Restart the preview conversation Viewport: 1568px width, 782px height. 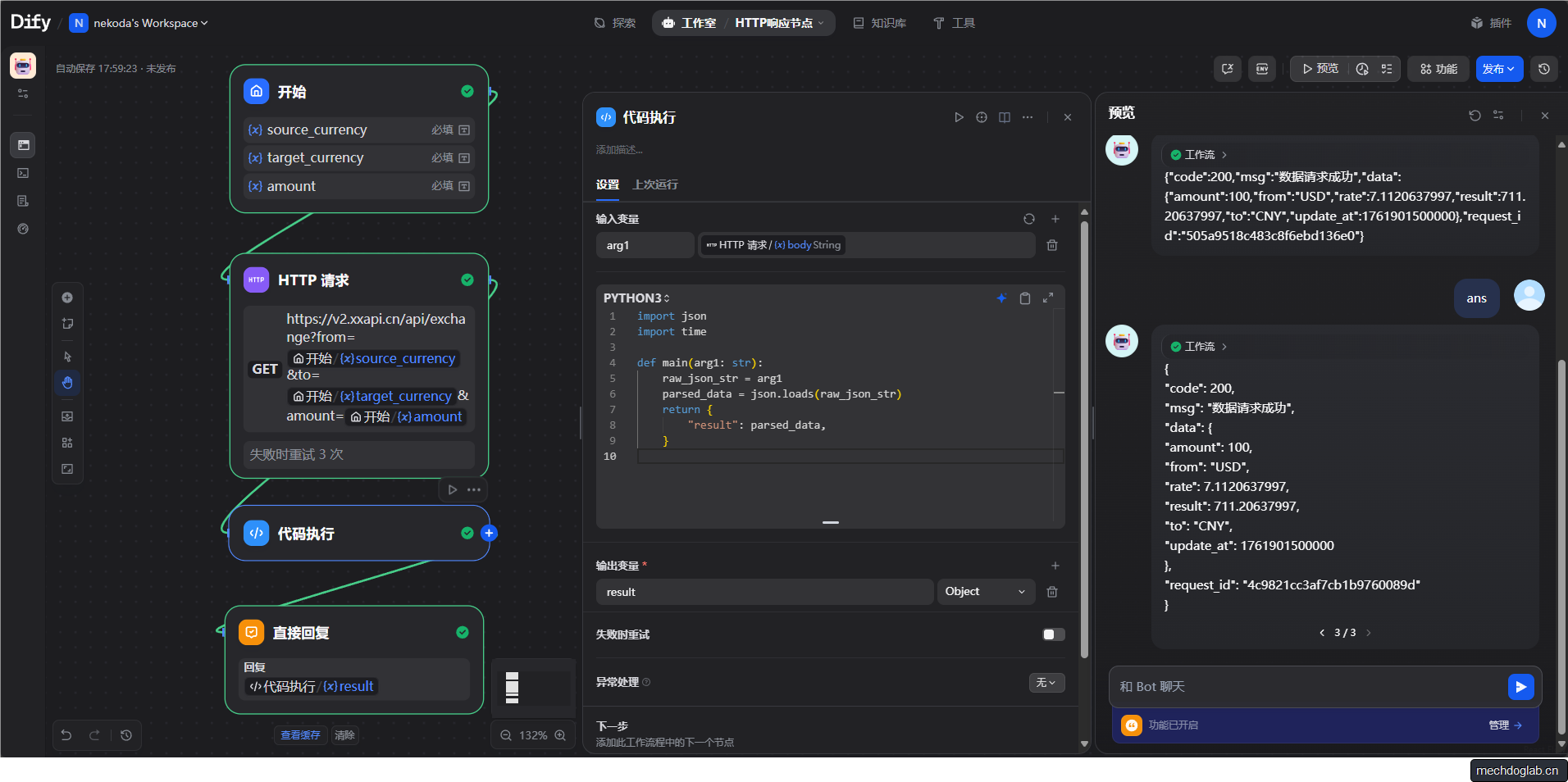point(1475,116)
